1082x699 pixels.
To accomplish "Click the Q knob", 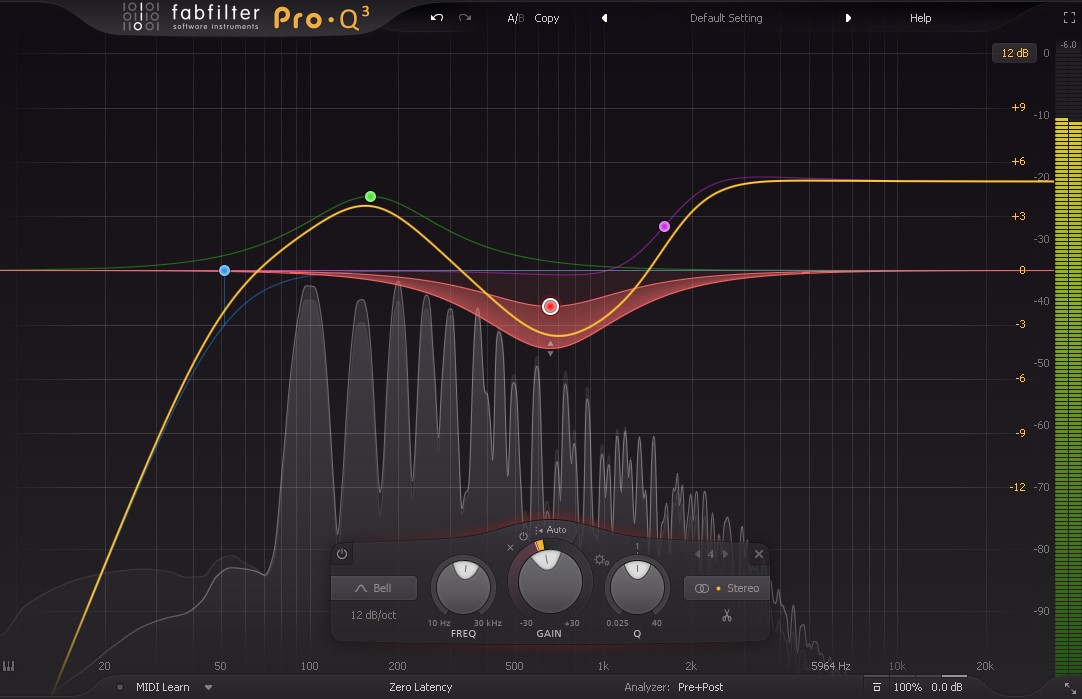I will (x=637, y=587).
